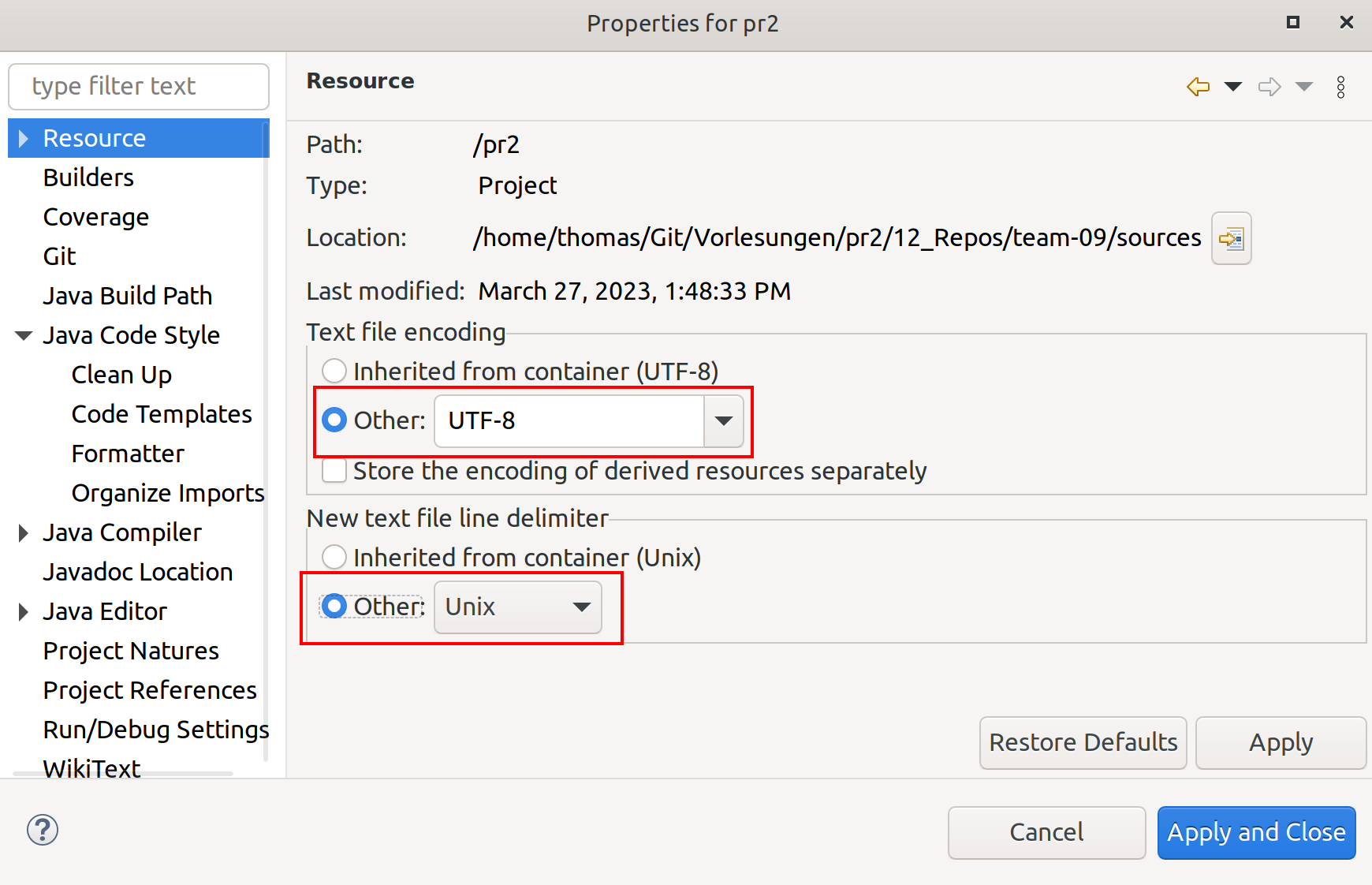Click the forward navigation arrow icon
The height and width of the screenshot is (885, 1372).
(1269, 87)
